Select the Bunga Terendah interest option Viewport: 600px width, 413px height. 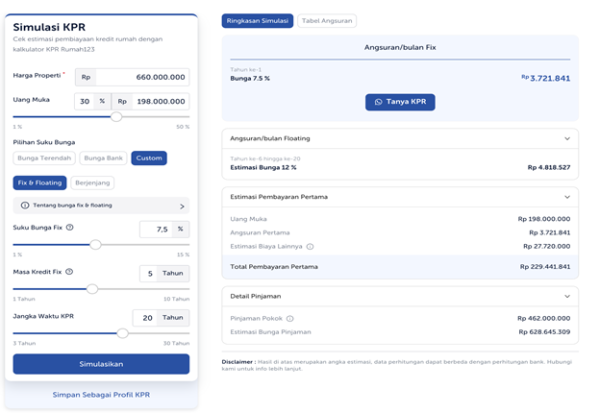(x=44, y=158)
